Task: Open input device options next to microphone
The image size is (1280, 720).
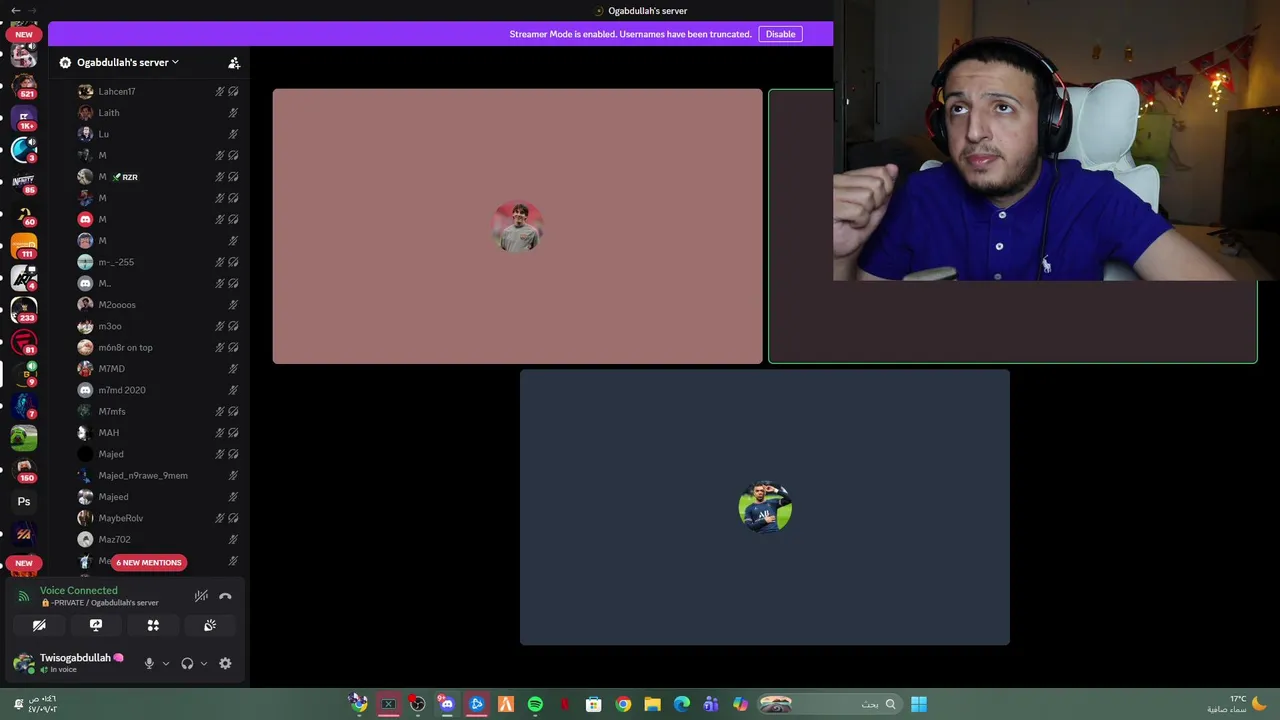Action: (x=165, y=663)
